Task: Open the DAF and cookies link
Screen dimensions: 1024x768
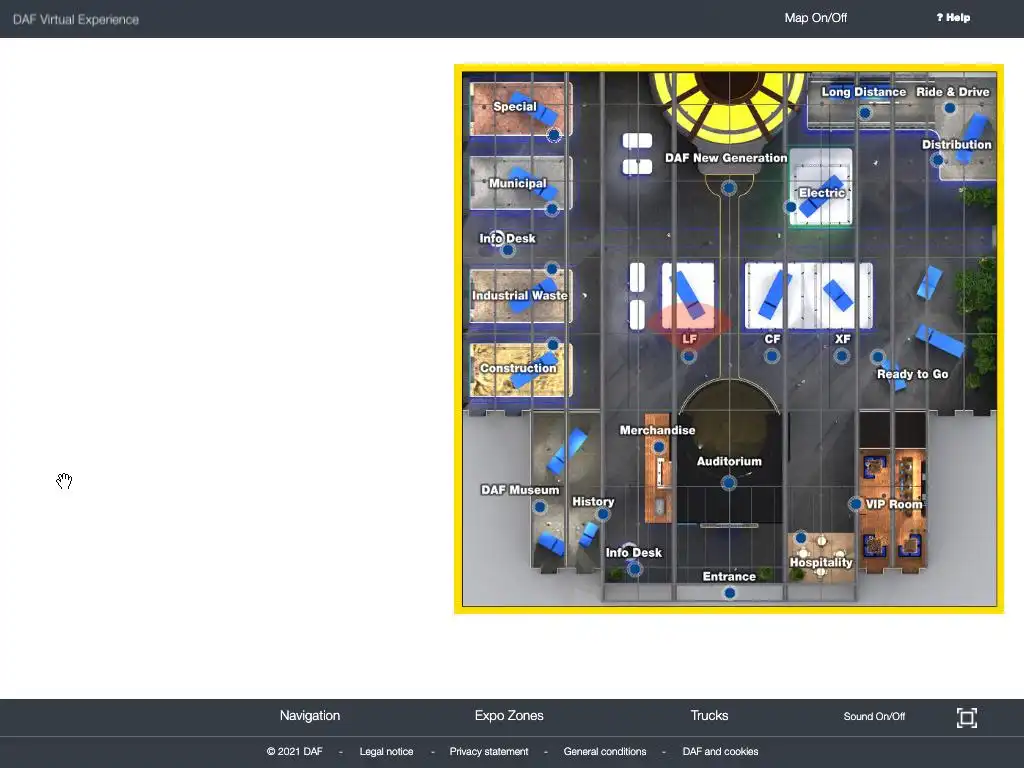Action: click(720, 752)
